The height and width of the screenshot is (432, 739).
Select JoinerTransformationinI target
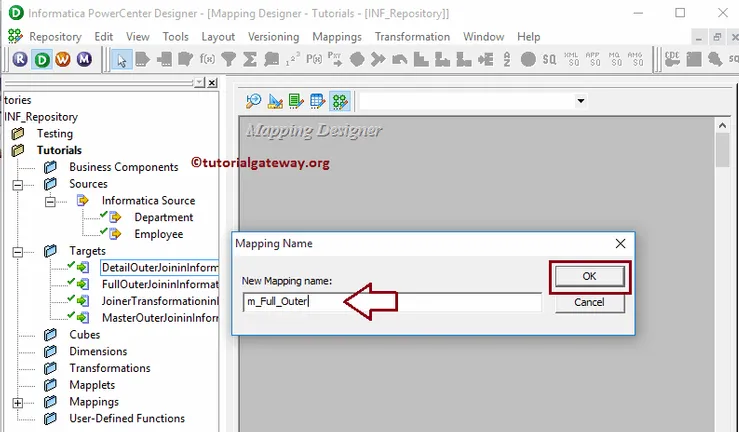pos(160,302)
